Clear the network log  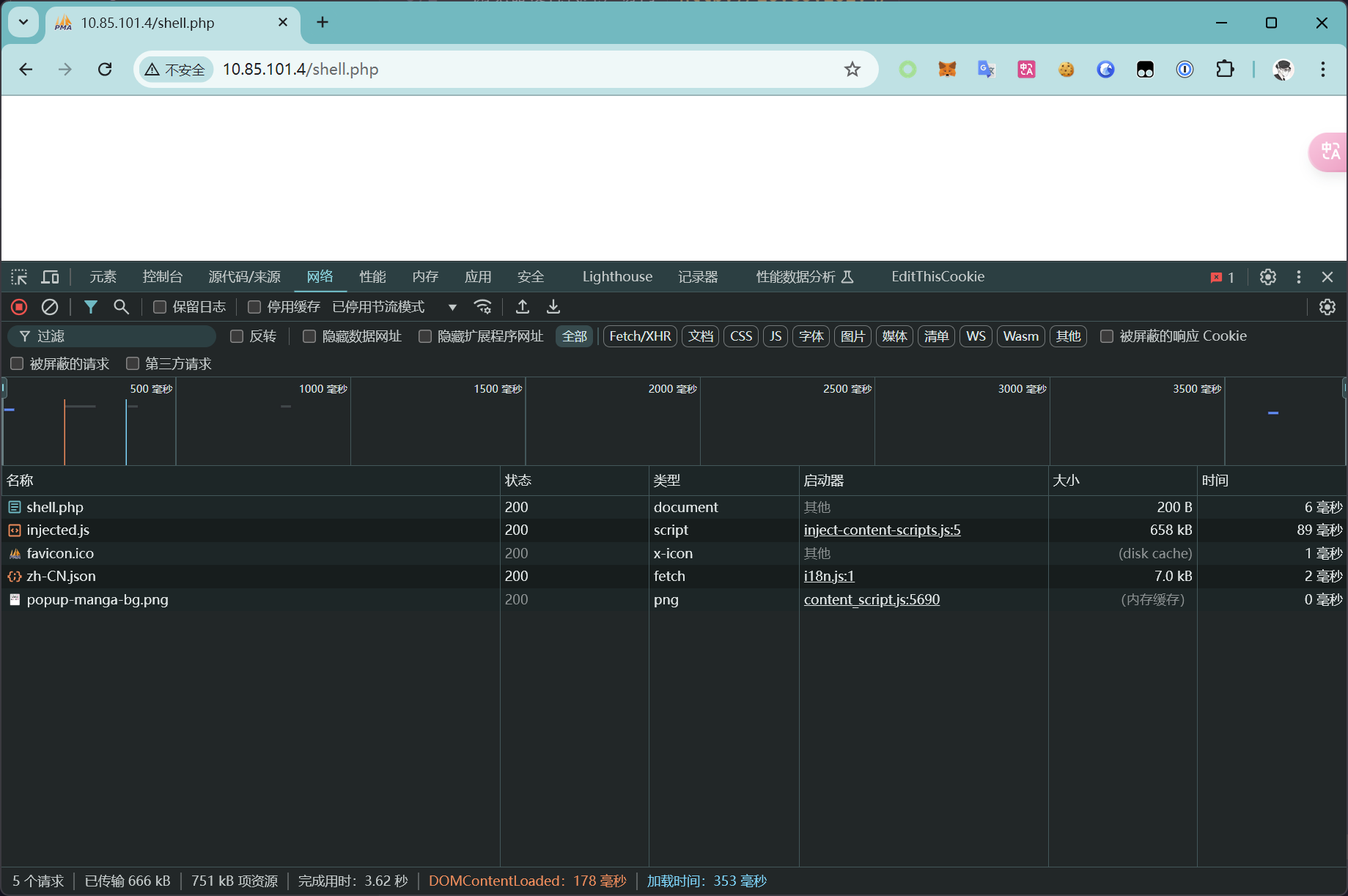tap(50, 307)
